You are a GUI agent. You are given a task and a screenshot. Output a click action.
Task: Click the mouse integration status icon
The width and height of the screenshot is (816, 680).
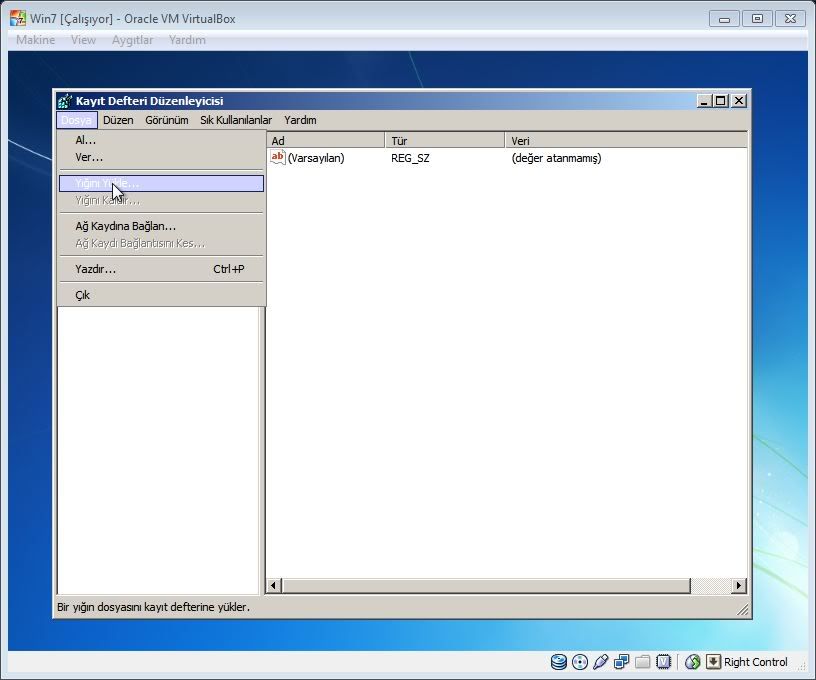[x=692, y=662]
